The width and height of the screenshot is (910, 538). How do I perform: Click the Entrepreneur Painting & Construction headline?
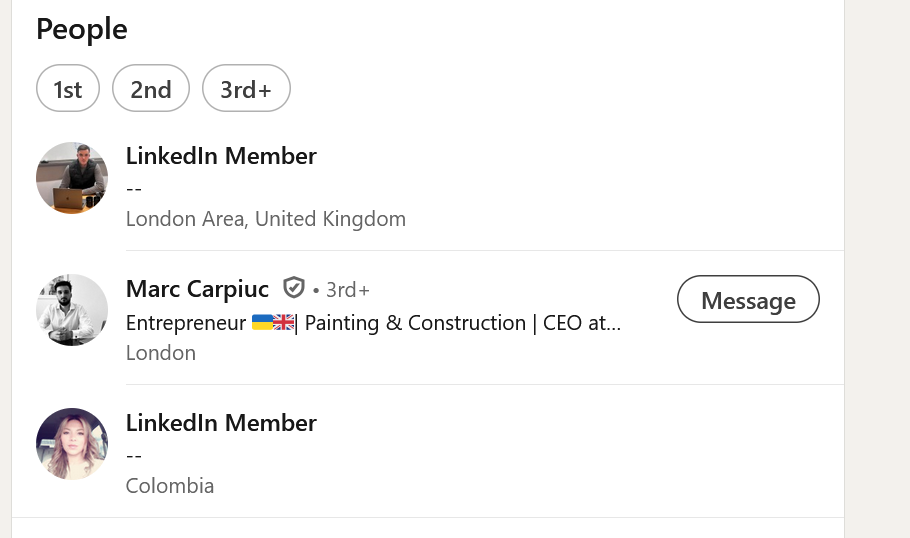coord(373,323)
